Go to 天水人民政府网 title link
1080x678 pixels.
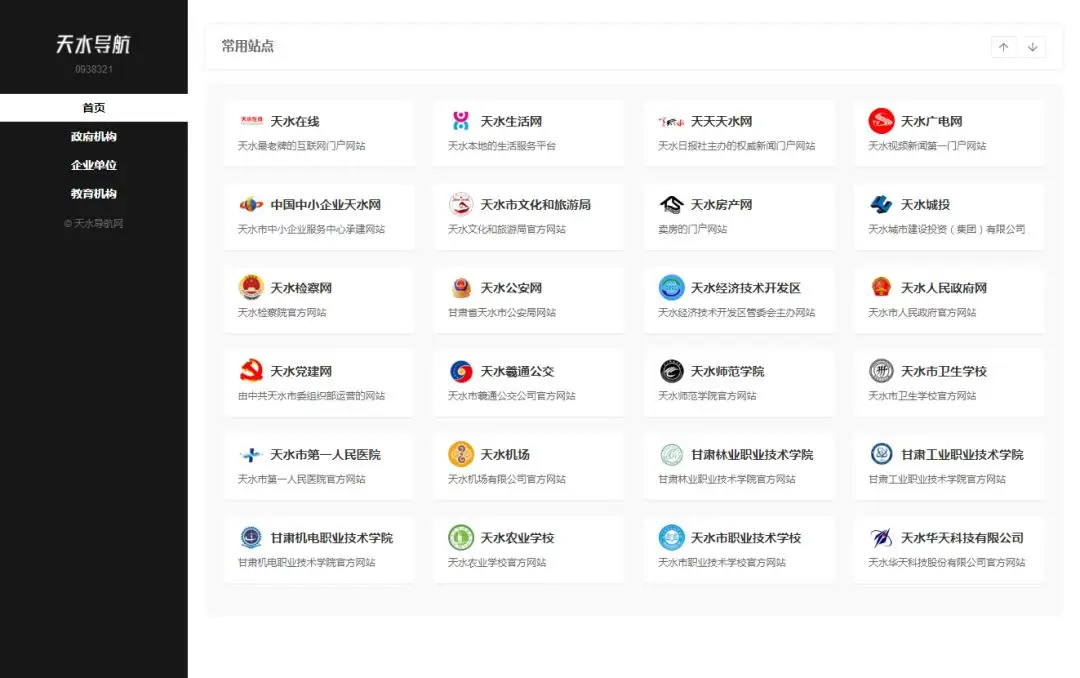(944, 288)
